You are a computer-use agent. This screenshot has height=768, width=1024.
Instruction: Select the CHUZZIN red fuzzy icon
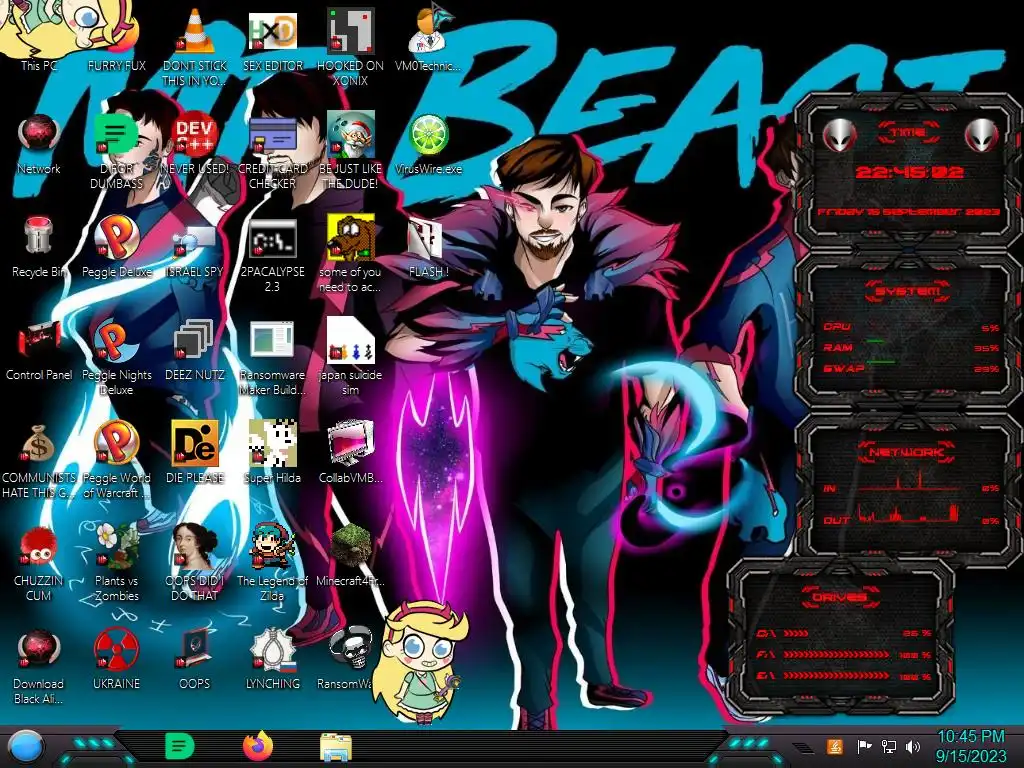pyautogui.click(x=39, y=545)
